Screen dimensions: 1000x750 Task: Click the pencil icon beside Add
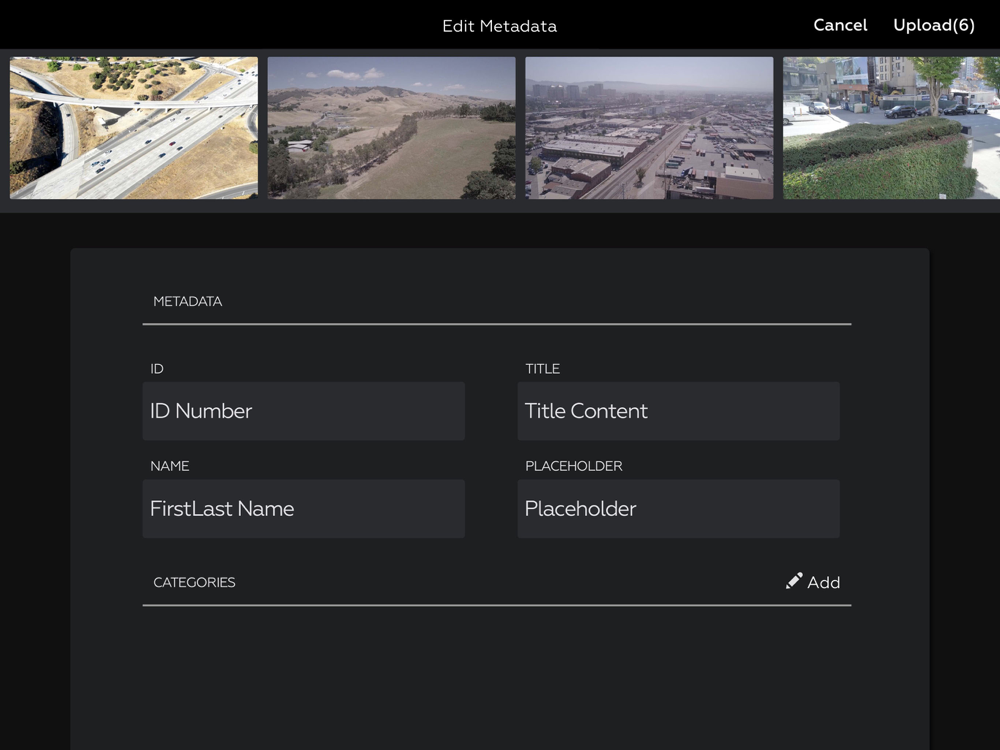[794, 581]
